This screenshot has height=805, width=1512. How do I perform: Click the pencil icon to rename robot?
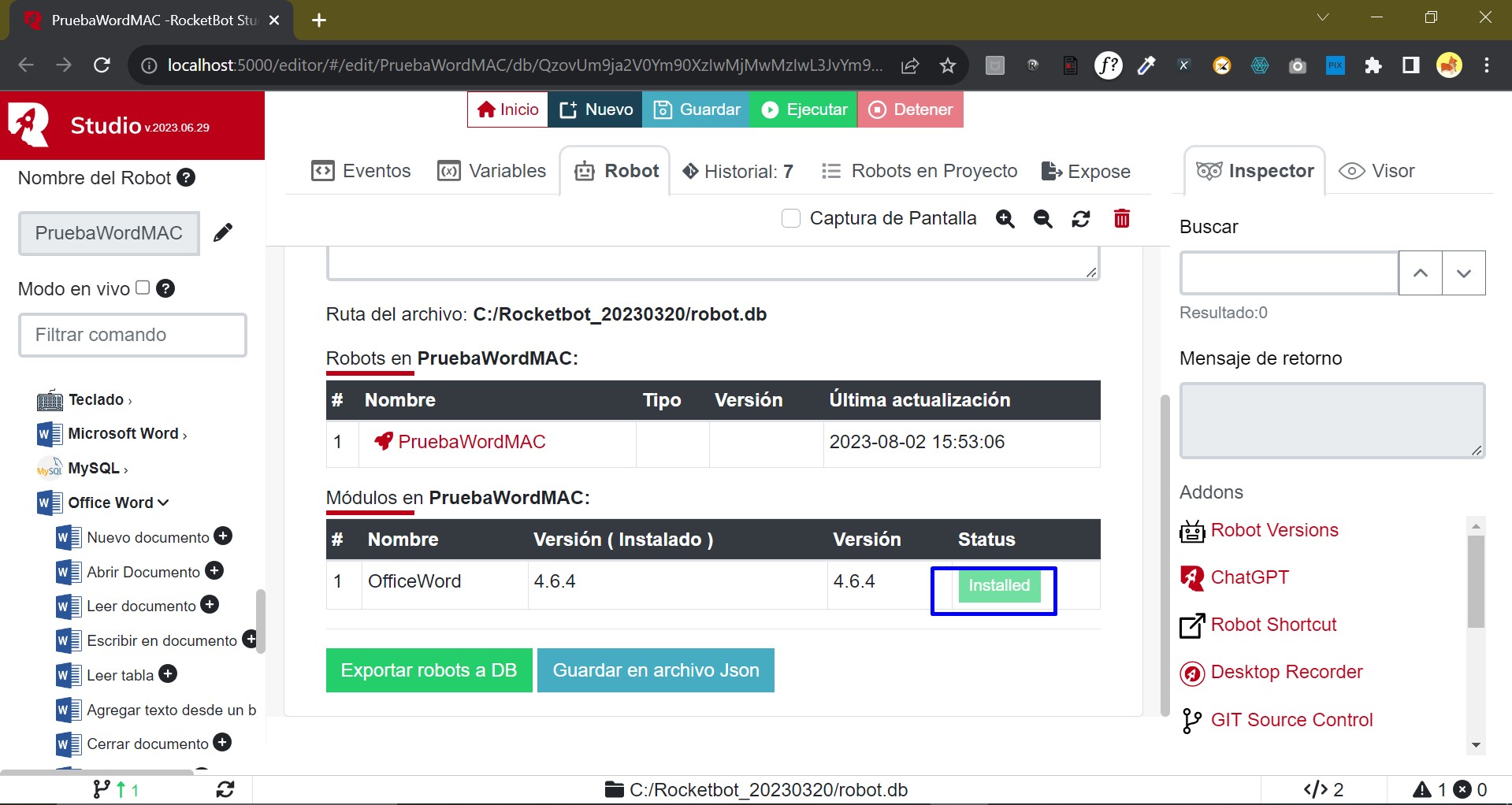[223, 232]
